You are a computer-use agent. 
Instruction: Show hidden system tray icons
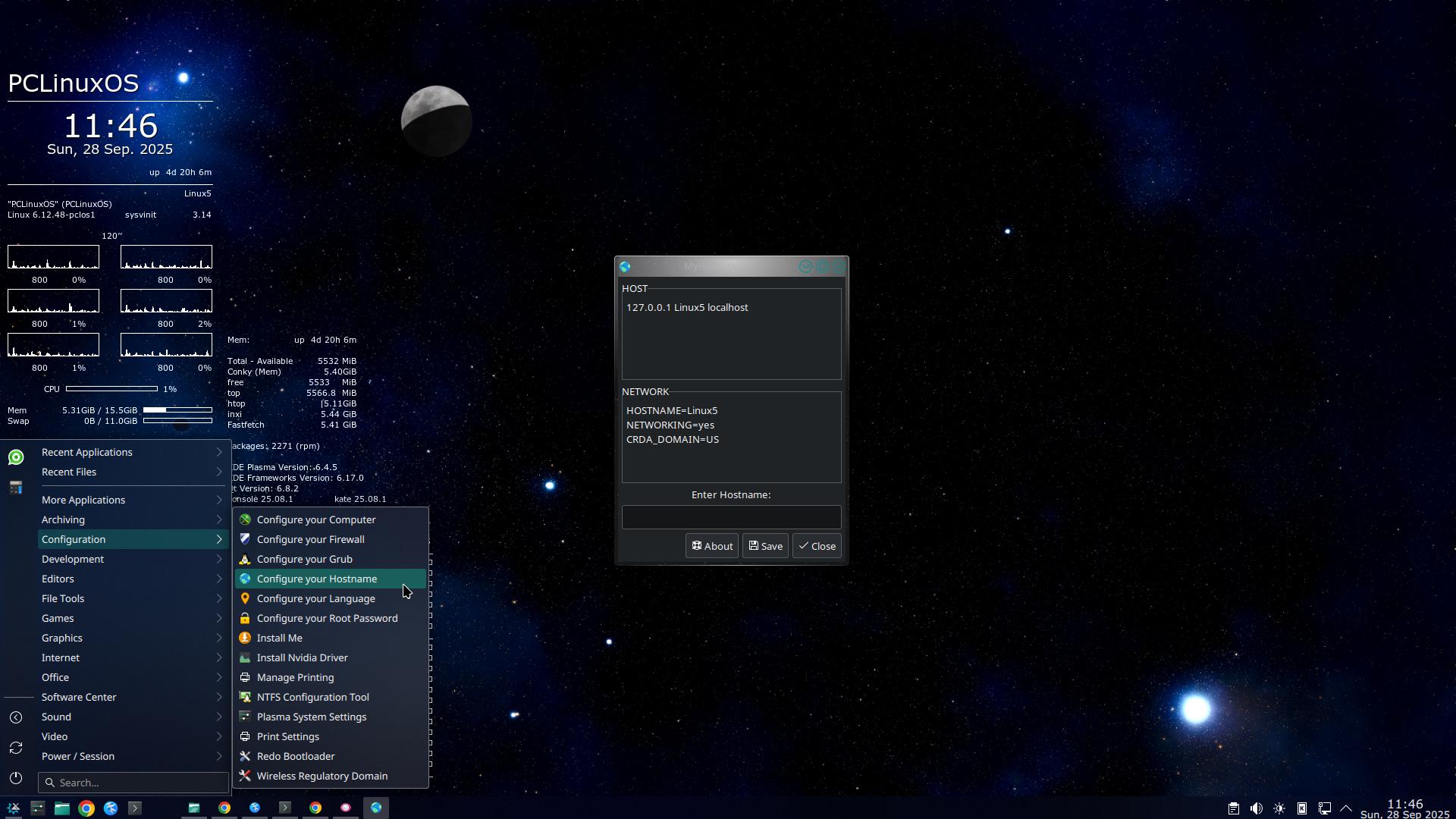pos(1346,808)
